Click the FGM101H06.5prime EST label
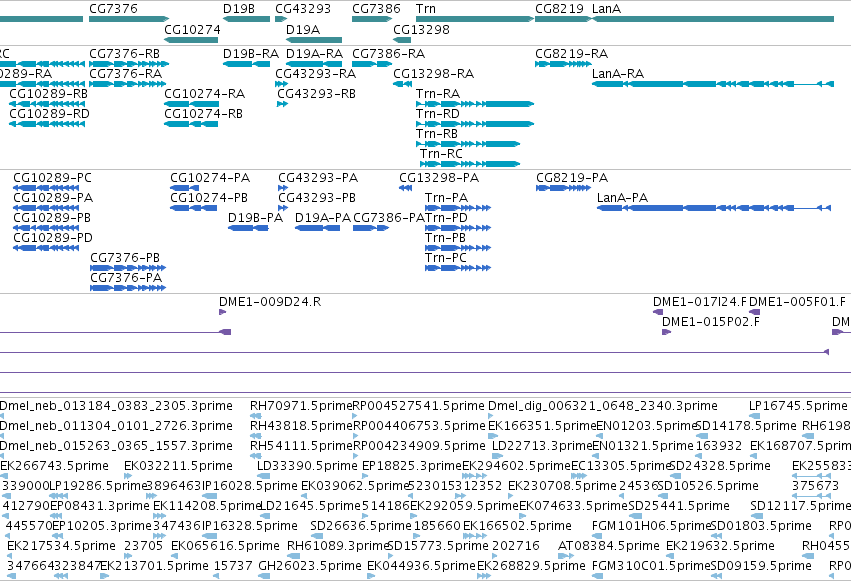The width and height of the screenshot is (851, 581). pos(651,526)
